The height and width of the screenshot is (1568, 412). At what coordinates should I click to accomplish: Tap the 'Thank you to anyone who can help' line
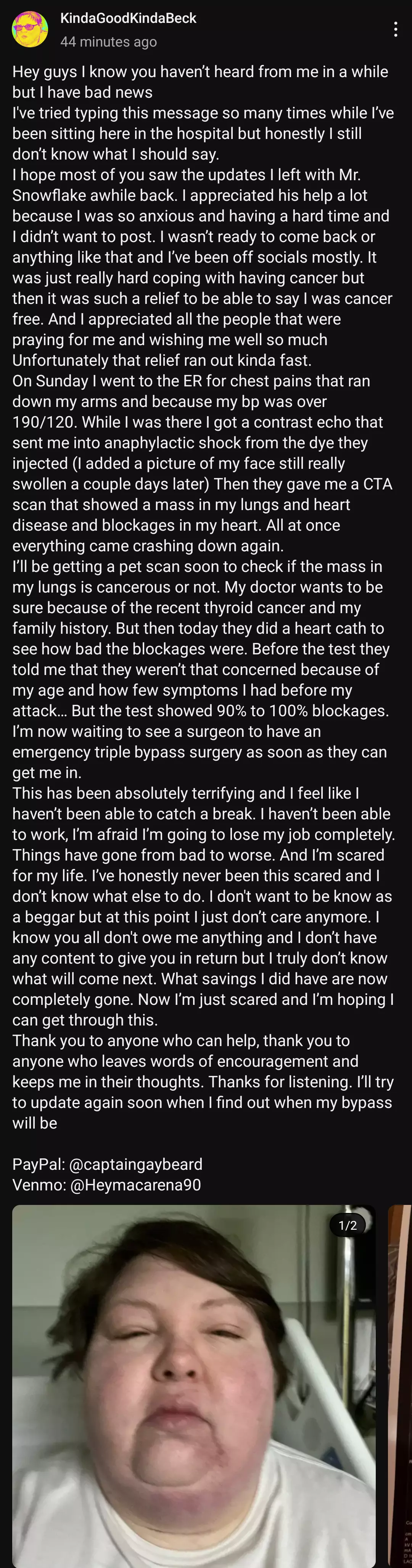(x=135, y=1040)
